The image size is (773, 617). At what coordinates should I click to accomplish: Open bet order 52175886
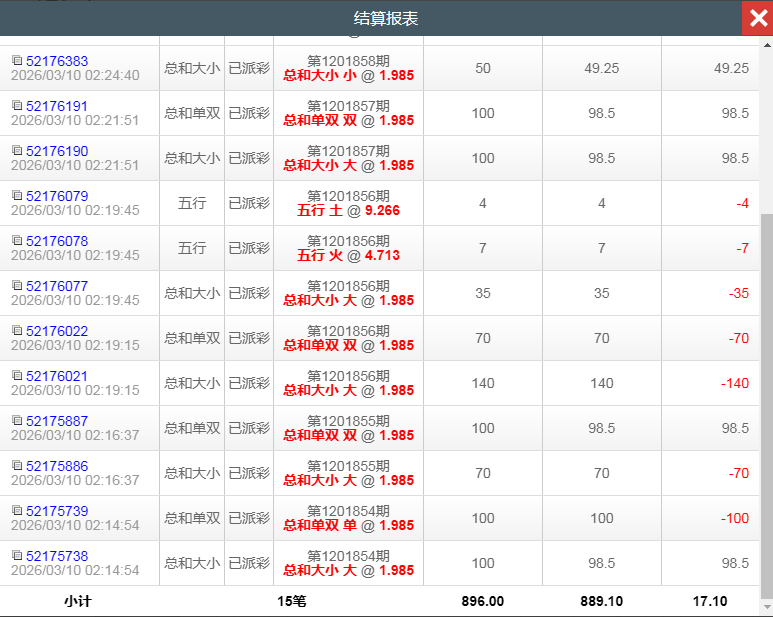(57, 466)
